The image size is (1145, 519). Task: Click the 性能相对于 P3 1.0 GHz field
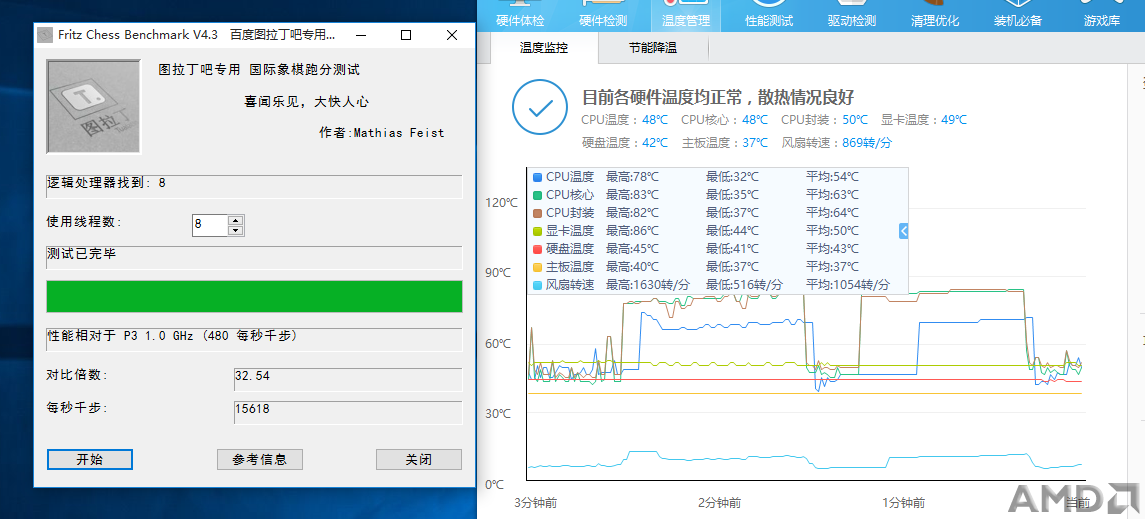pos(254,339)
